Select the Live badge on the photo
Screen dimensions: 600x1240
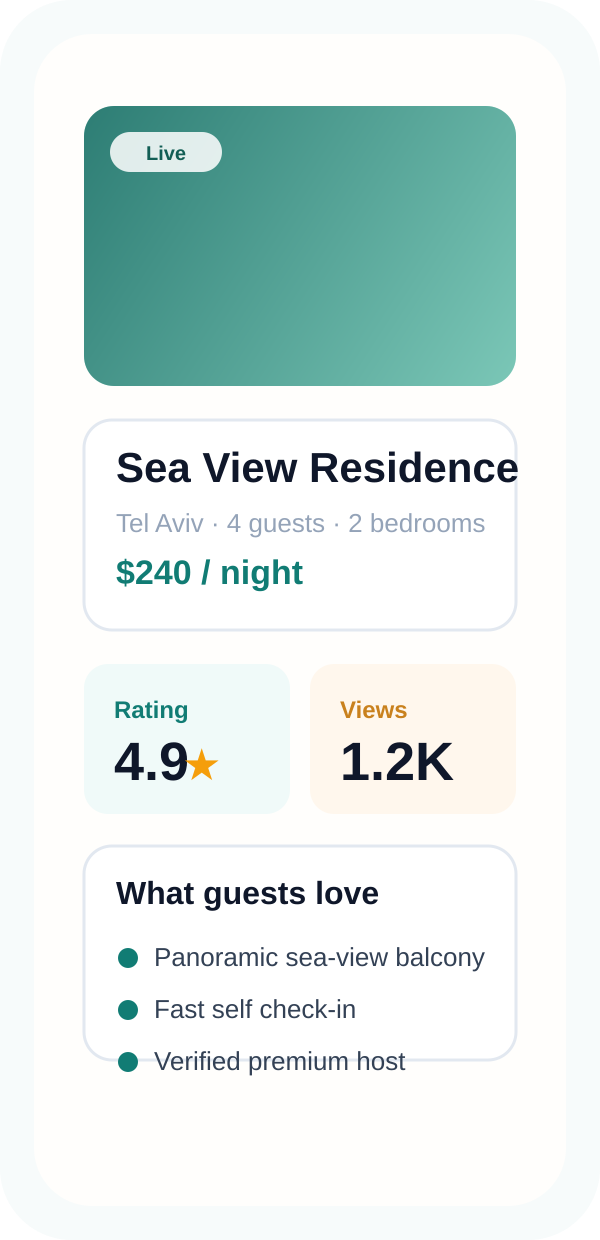pos(165,152)
